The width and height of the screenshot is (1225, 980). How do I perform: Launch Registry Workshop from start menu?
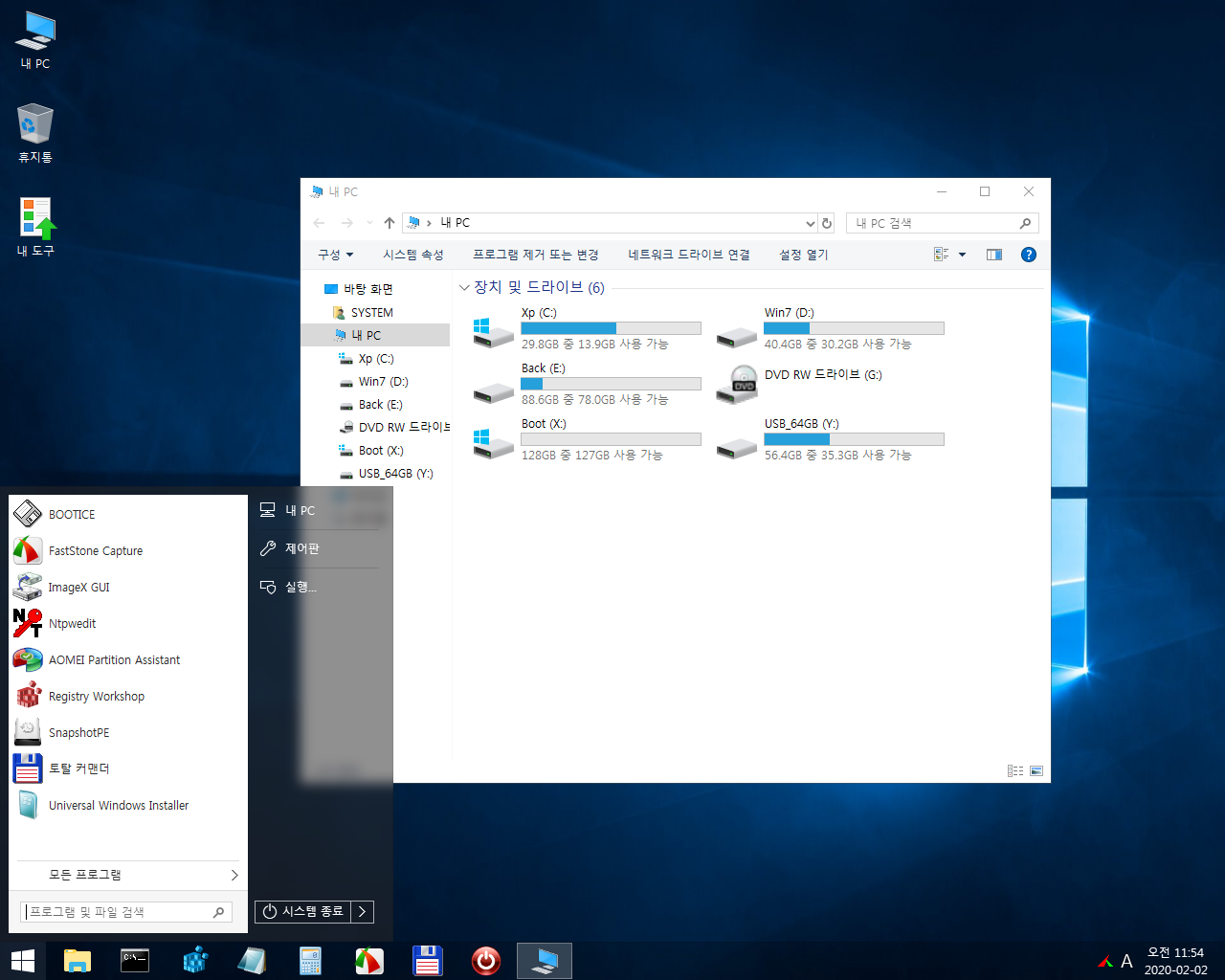128,697
